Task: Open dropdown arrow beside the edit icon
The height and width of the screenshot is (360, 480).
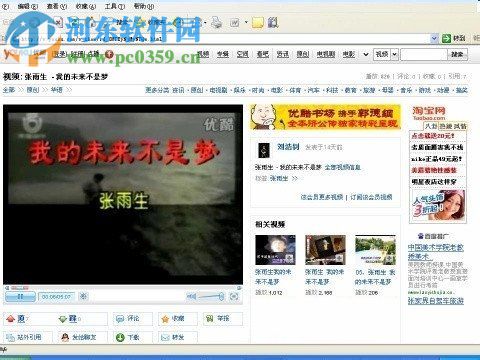Action: point(246,23)
